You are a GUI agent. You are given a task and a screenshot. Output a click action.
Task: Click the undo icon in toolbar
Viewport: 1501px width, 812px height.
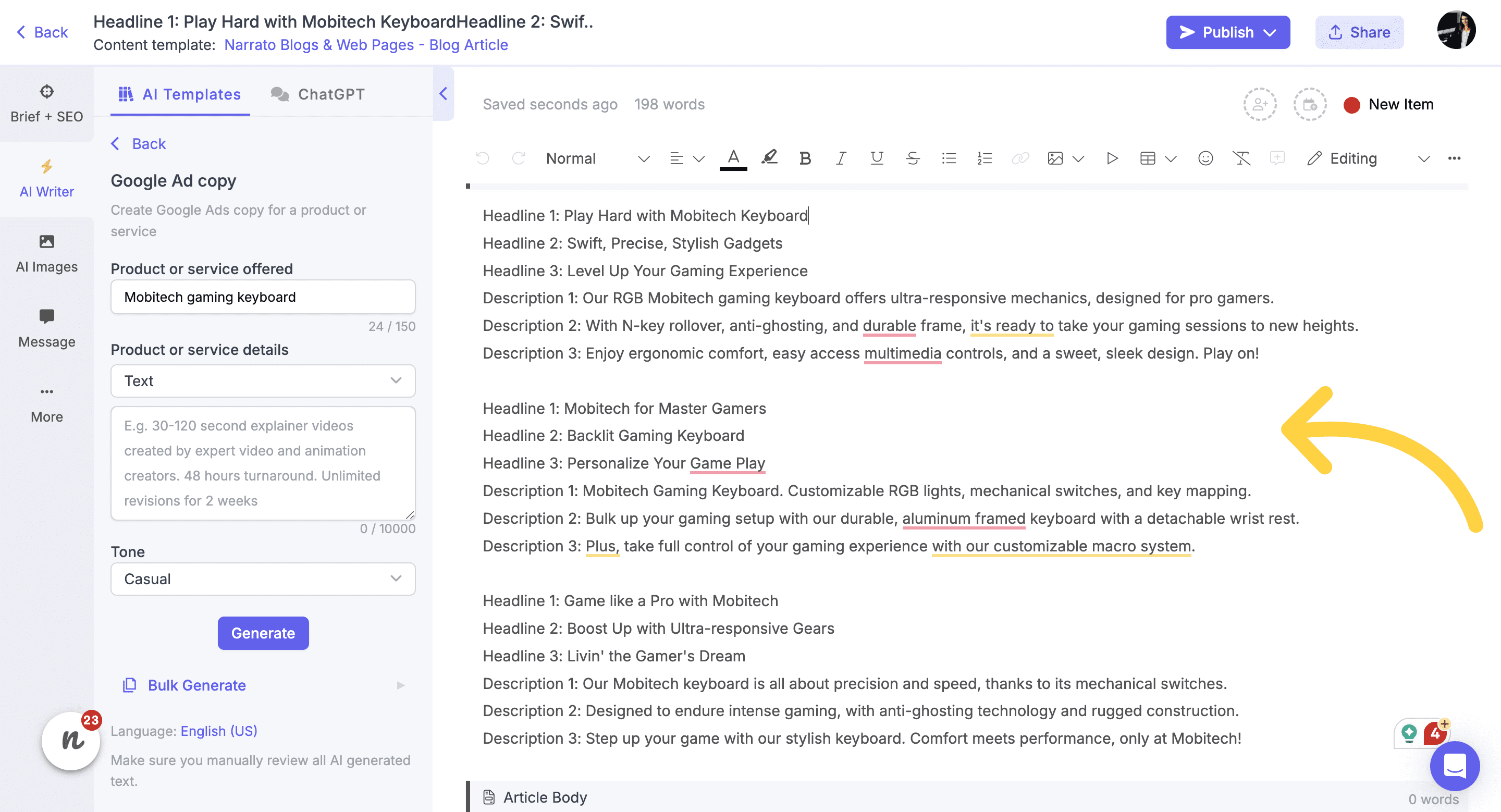483,157
